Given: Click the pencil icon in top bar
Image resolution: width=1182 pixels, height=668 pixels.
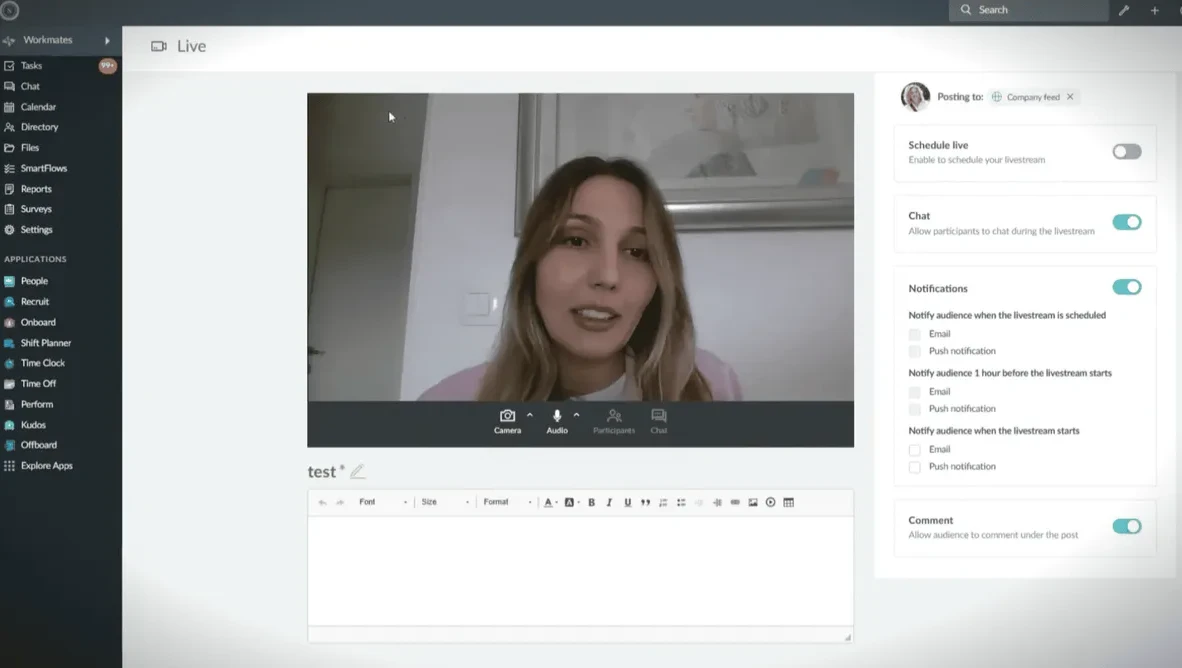Looking at the screenshot, I should [x=1124, y=10].
